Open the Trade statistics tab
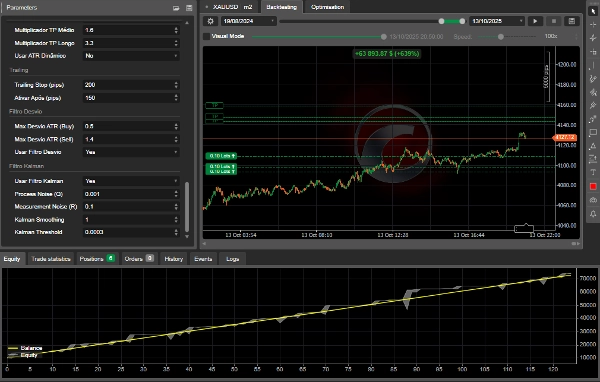The width and height of the screenshot is (600, 382). tap(51, 259)
